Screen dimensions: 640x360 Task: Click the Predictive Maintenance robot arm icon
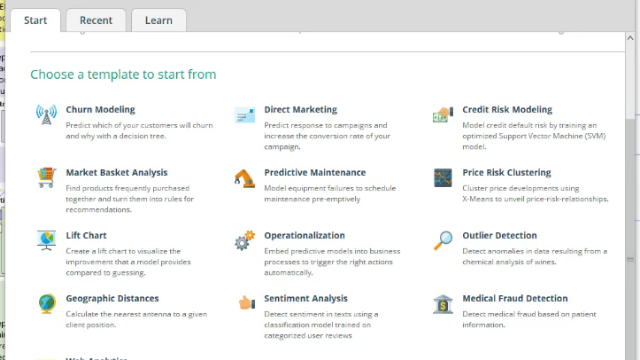coord(244,178)
